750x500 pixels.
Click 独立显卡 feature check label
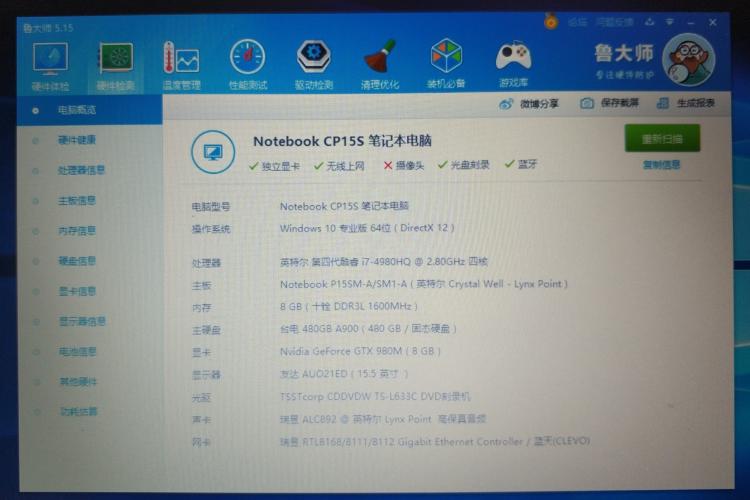tap(274, 166)
